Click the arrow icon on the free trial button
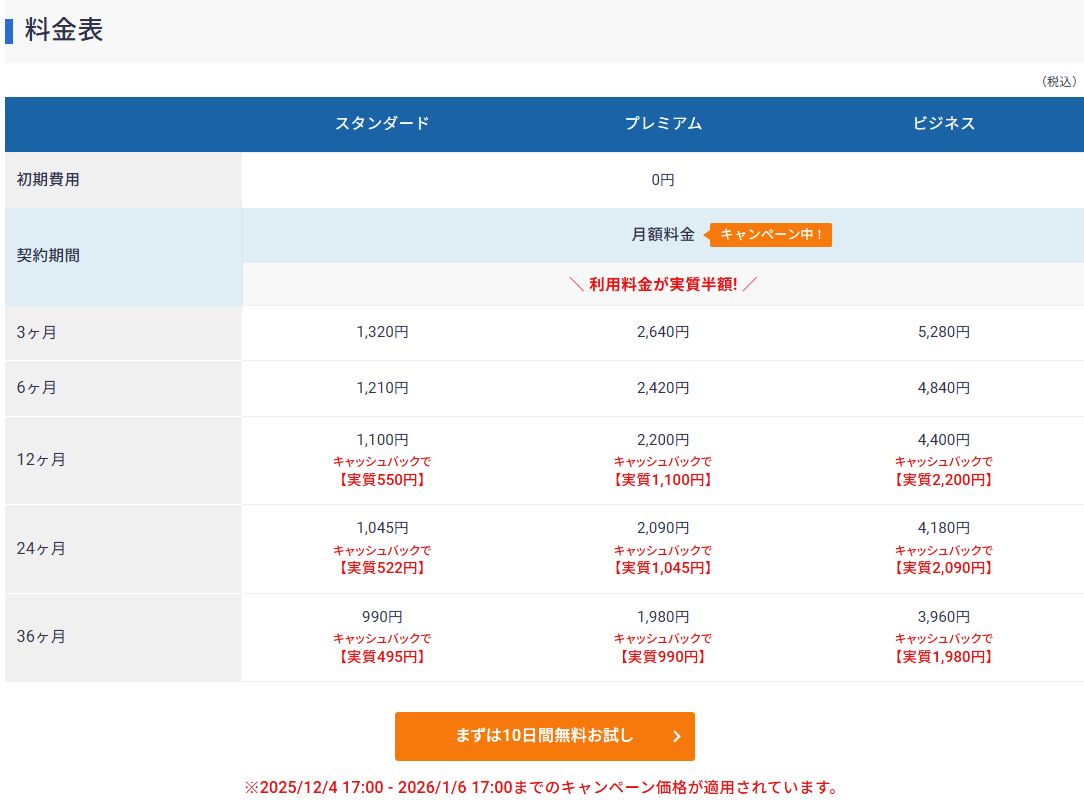 coord(677,737)
